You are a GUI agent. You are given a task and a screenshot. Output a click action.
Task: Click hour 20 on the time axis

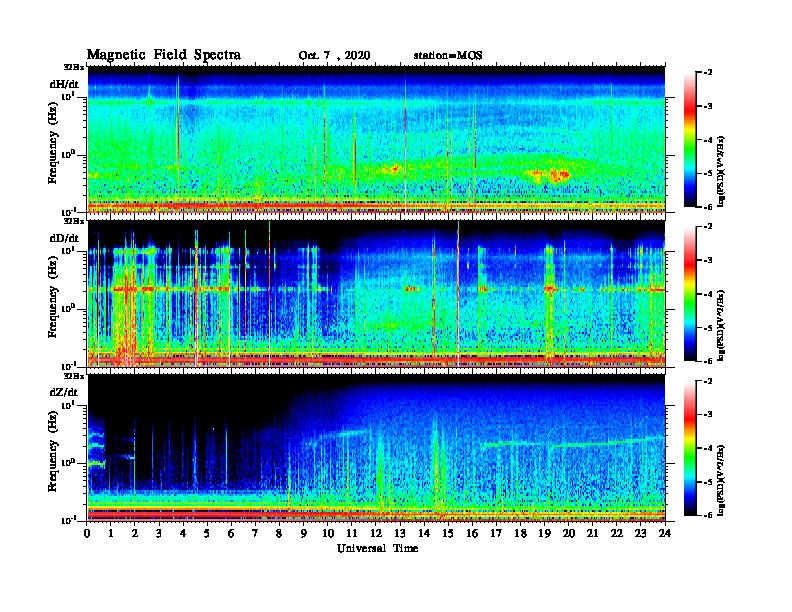point(569,533)
